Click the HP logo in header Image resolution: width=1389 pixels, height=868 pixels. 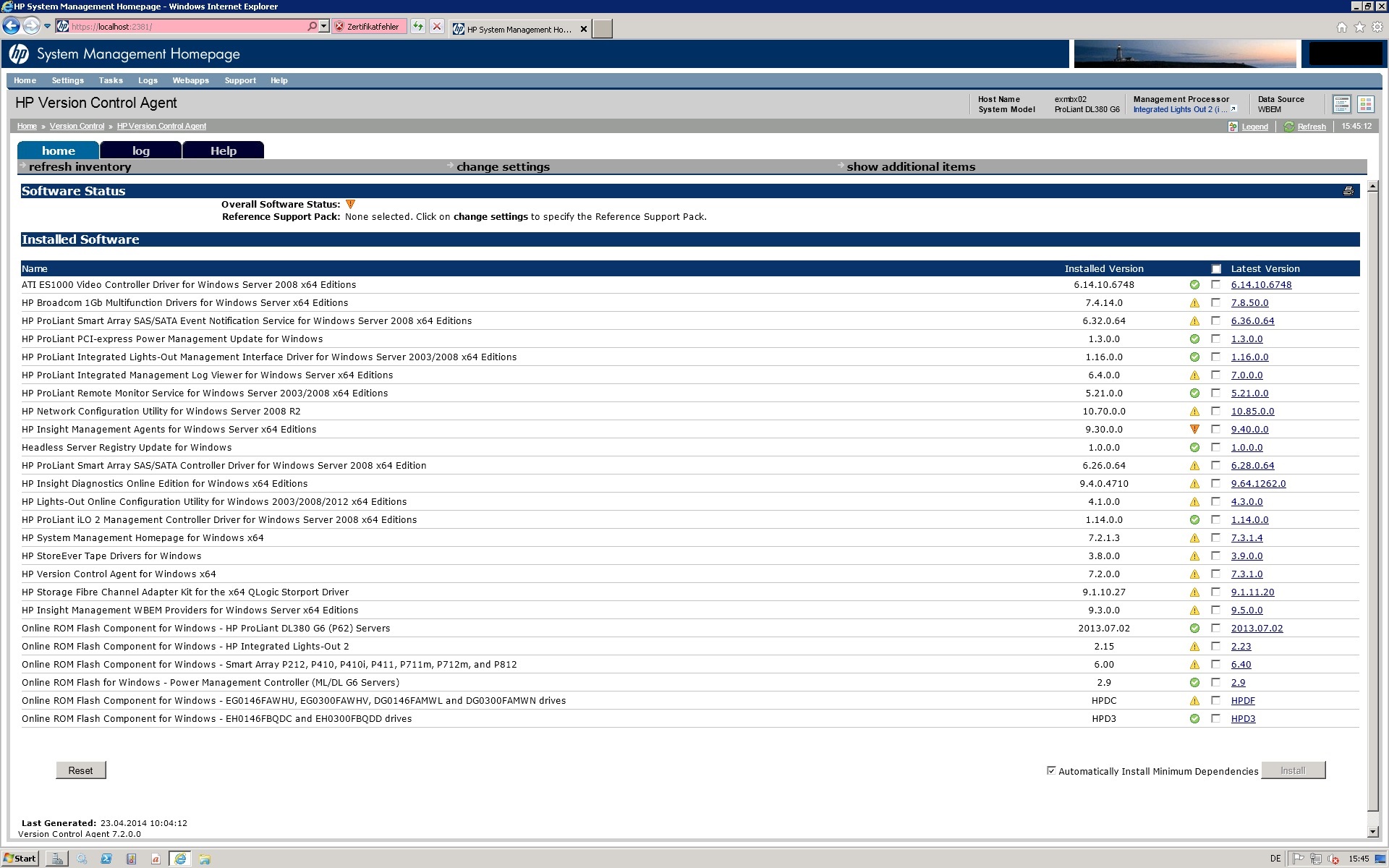coord(19,54)
